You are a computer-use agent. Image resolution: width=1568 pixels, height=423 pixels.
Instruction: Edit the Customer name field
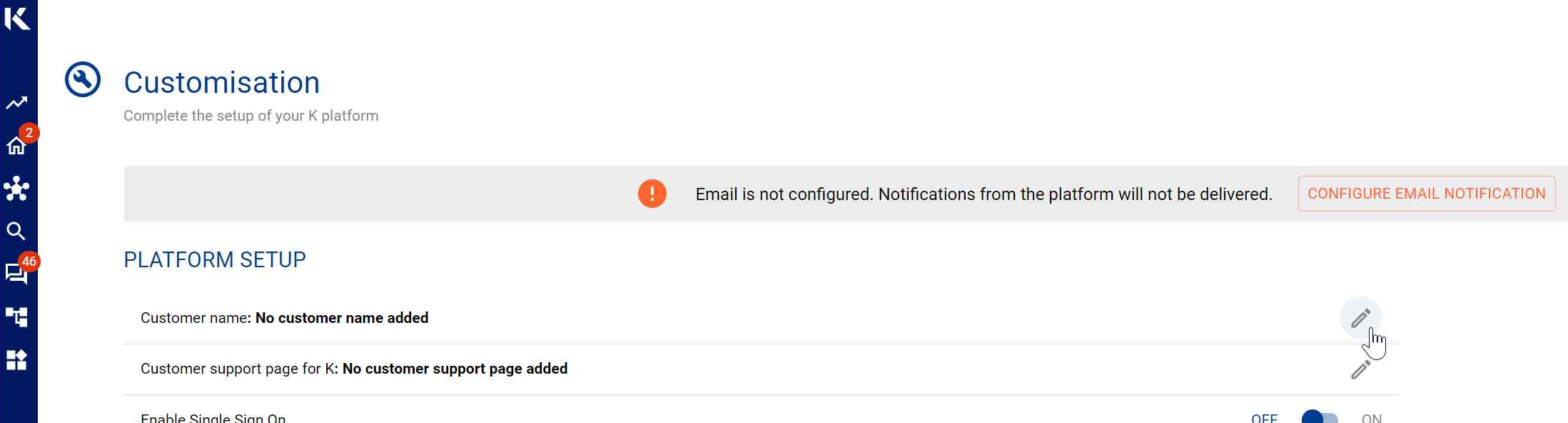click(x=1360, y=317)
